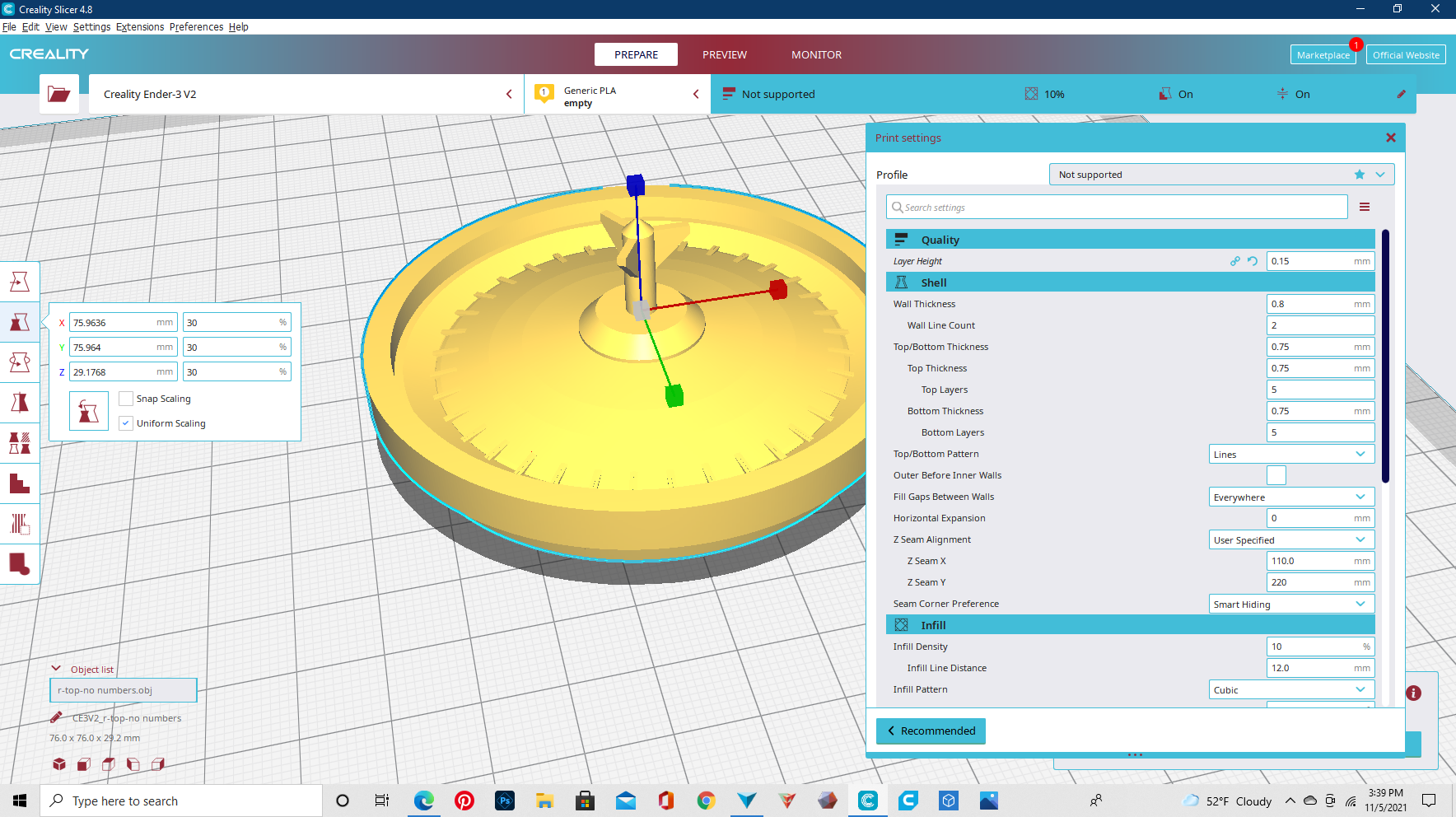1456x817 pixels.
Task: Open the Extensions menu
Action: click(x=139, y=26)
